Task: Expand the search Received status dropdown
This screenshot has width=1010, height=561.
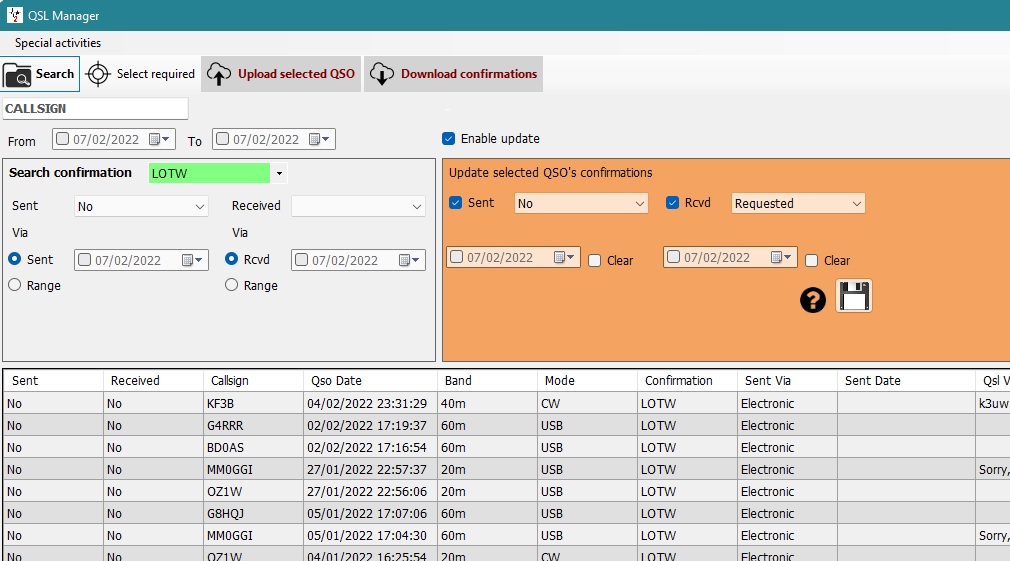Action: [x=417, y=207]
